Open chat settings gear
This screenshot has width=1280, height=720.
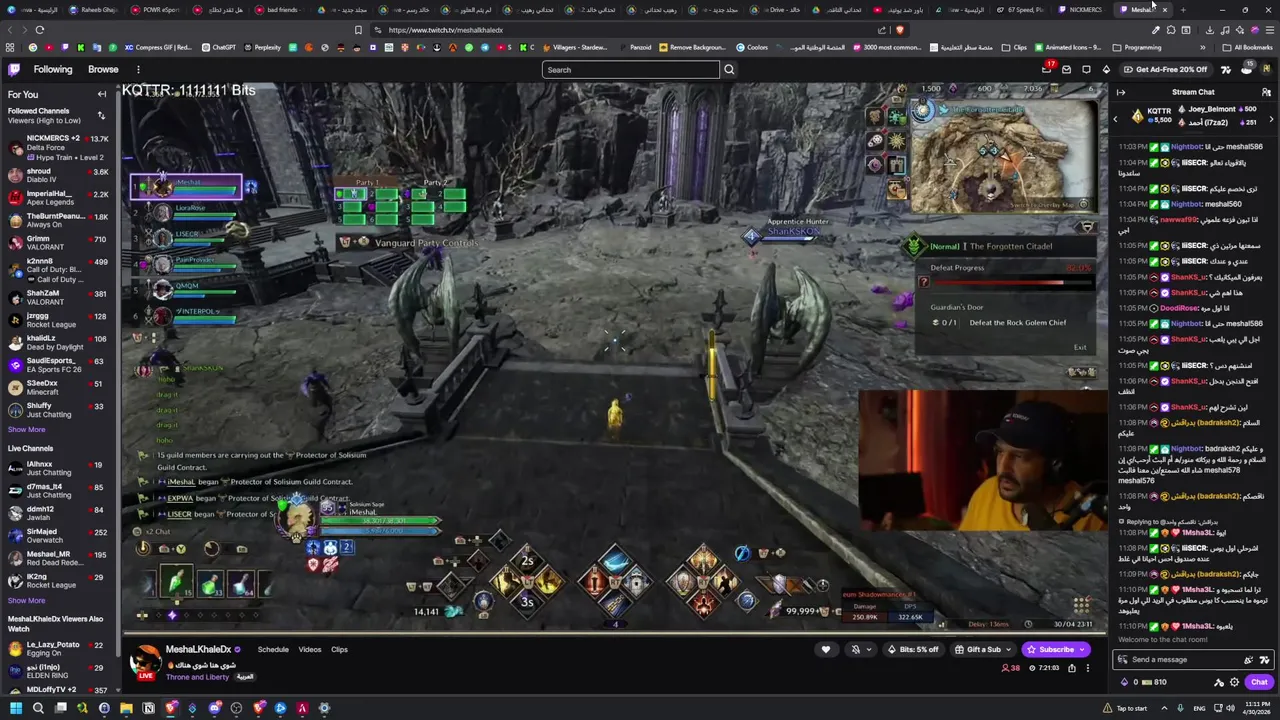click(1234, 682)
